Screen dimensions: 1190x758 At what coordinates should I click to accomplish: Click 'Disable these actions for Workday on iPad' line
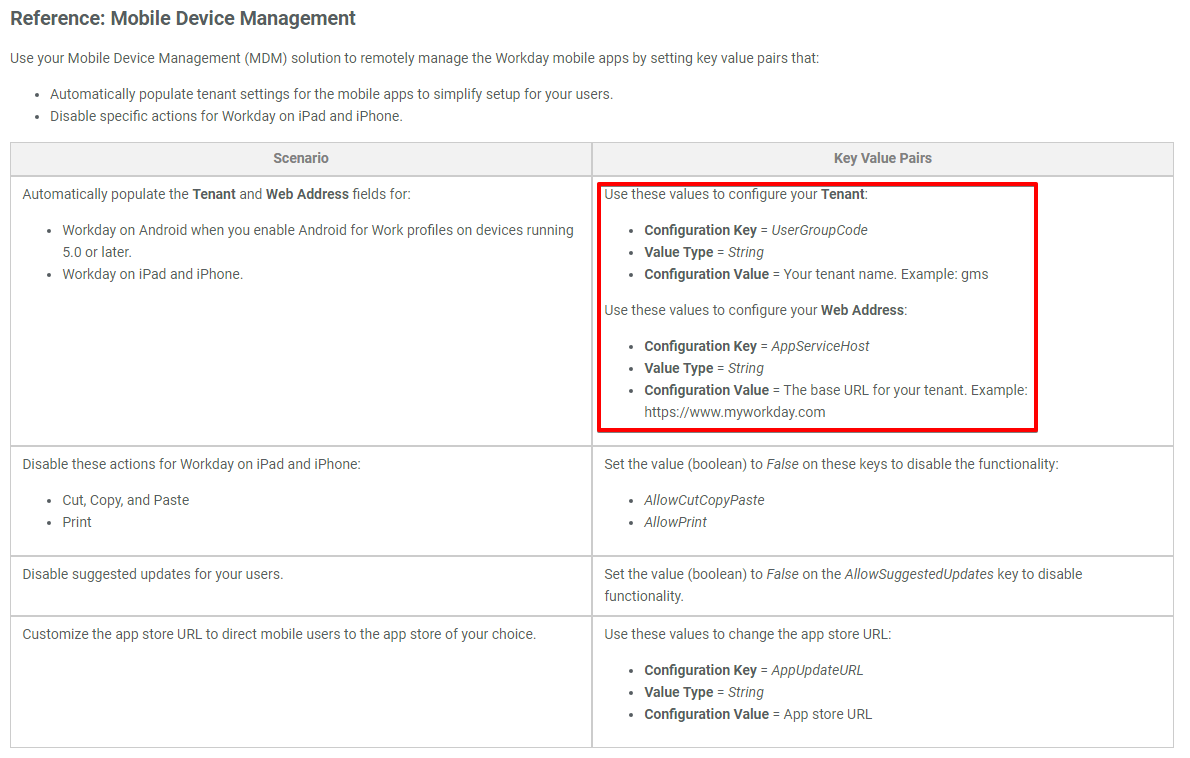(x=191, y=464)
